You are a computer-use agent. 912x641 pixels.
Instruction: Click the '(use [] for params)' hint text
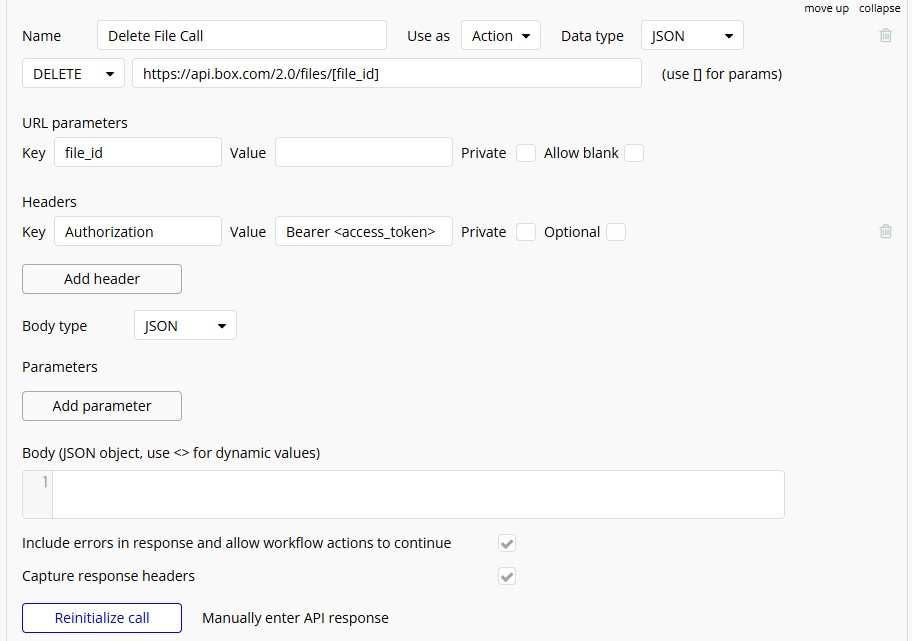coord(722,74)
